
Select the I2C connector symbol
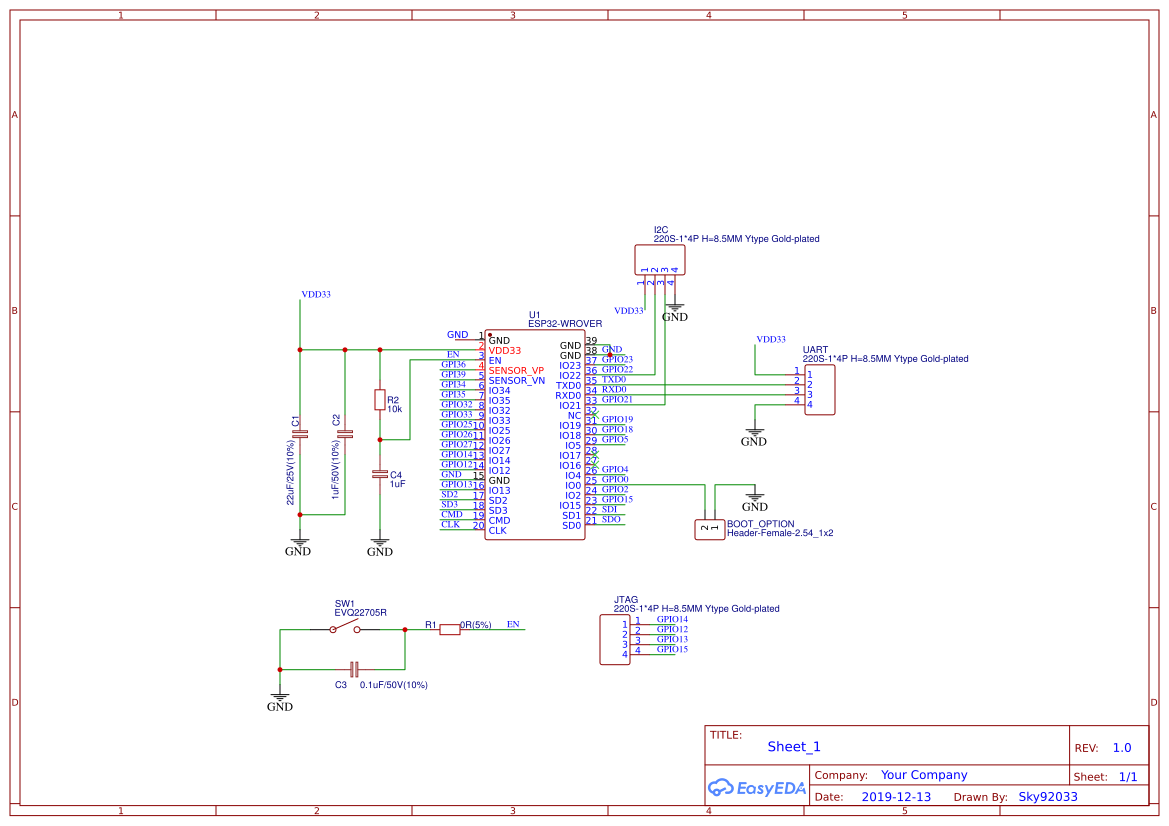[660, 259]
